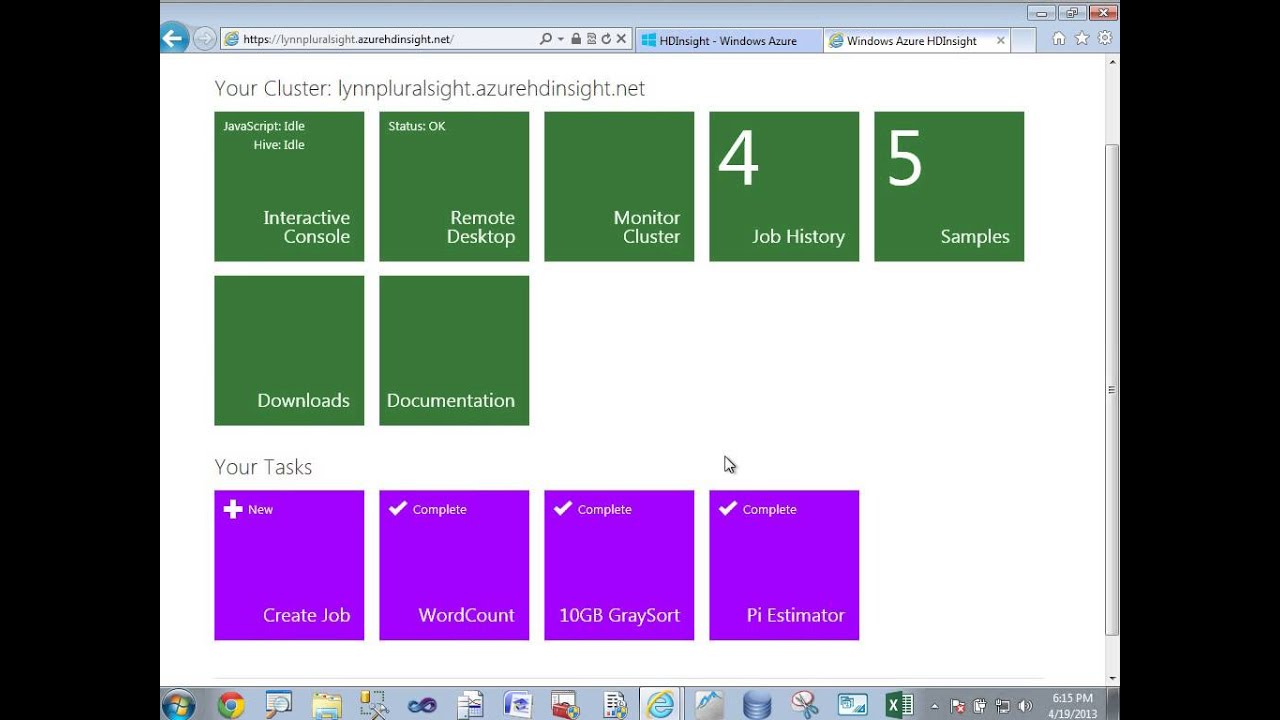Open the remote screen app on taskbar
1280x720 pixels.
[x=853, y=704]
